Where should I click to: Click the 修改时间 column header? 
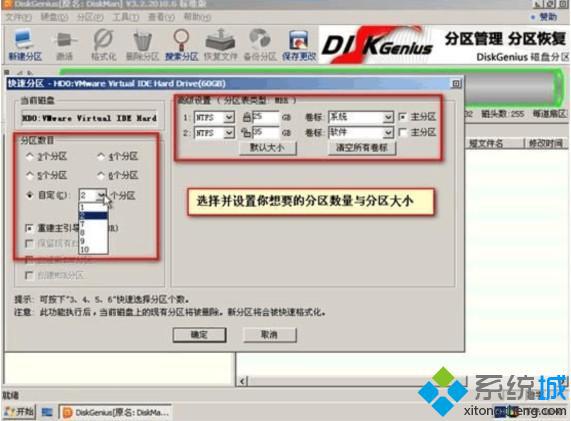coord(545,143)
